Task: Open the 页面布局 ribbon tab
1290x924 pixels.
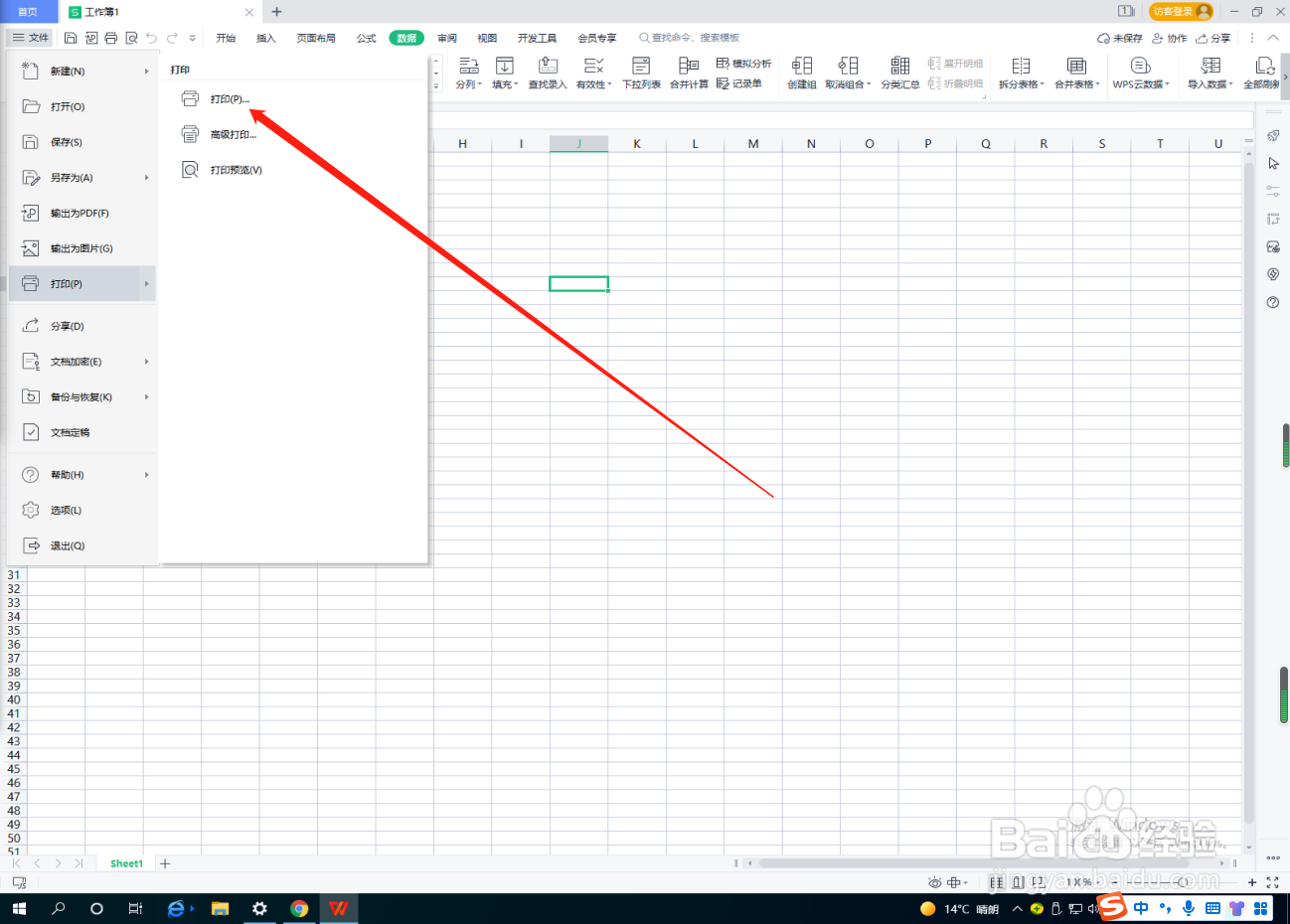Action: (x=316, y=38)
